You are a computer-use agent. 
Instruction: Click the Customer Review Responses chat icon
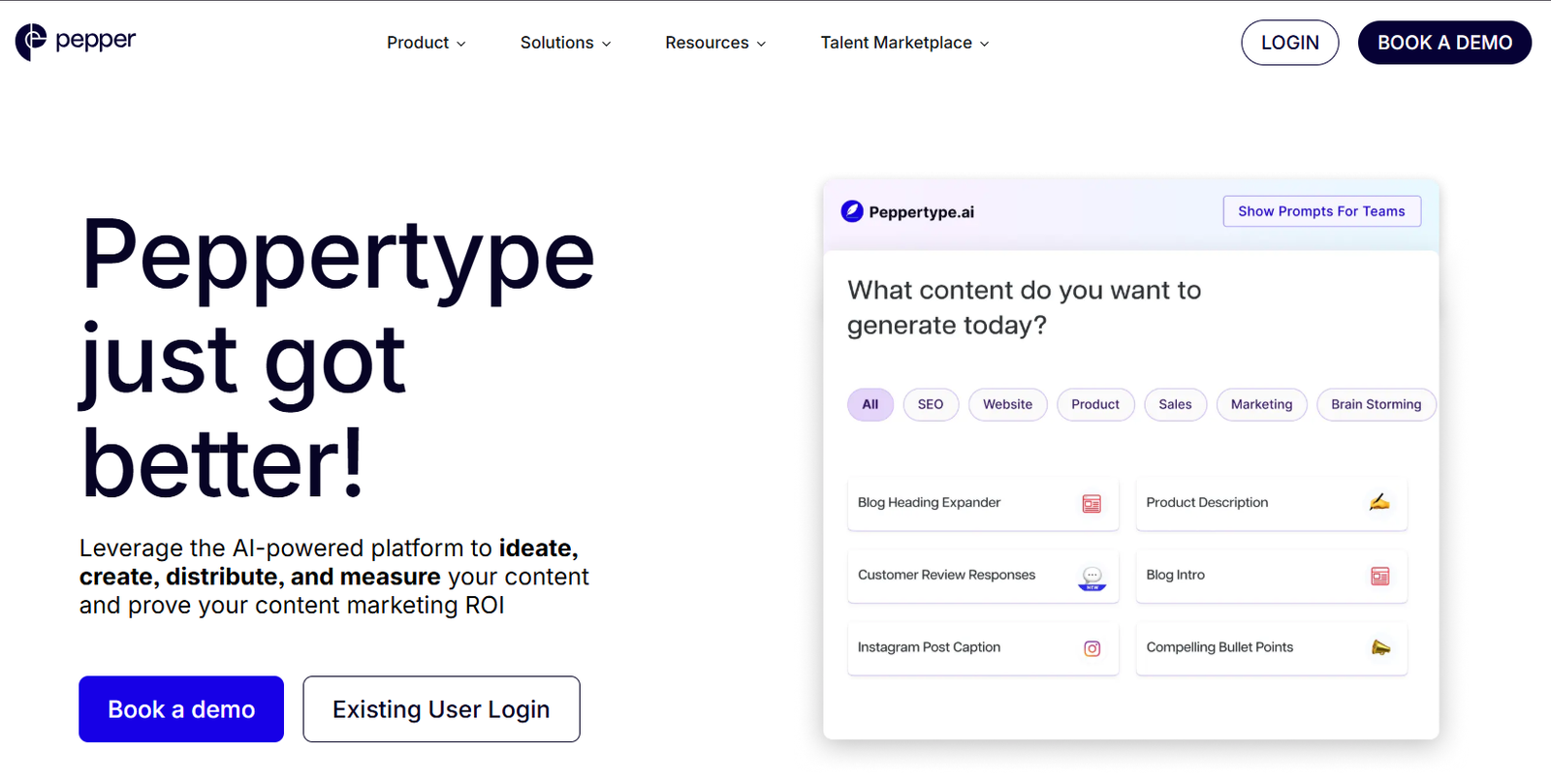click(1092, 577)
